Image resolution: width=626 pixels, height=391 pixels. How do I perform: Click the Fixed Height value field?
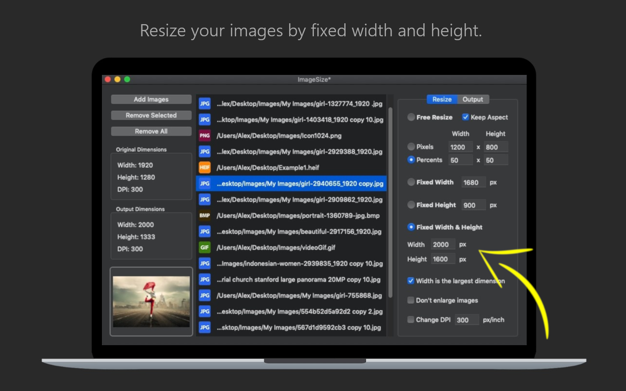[473, 205]
